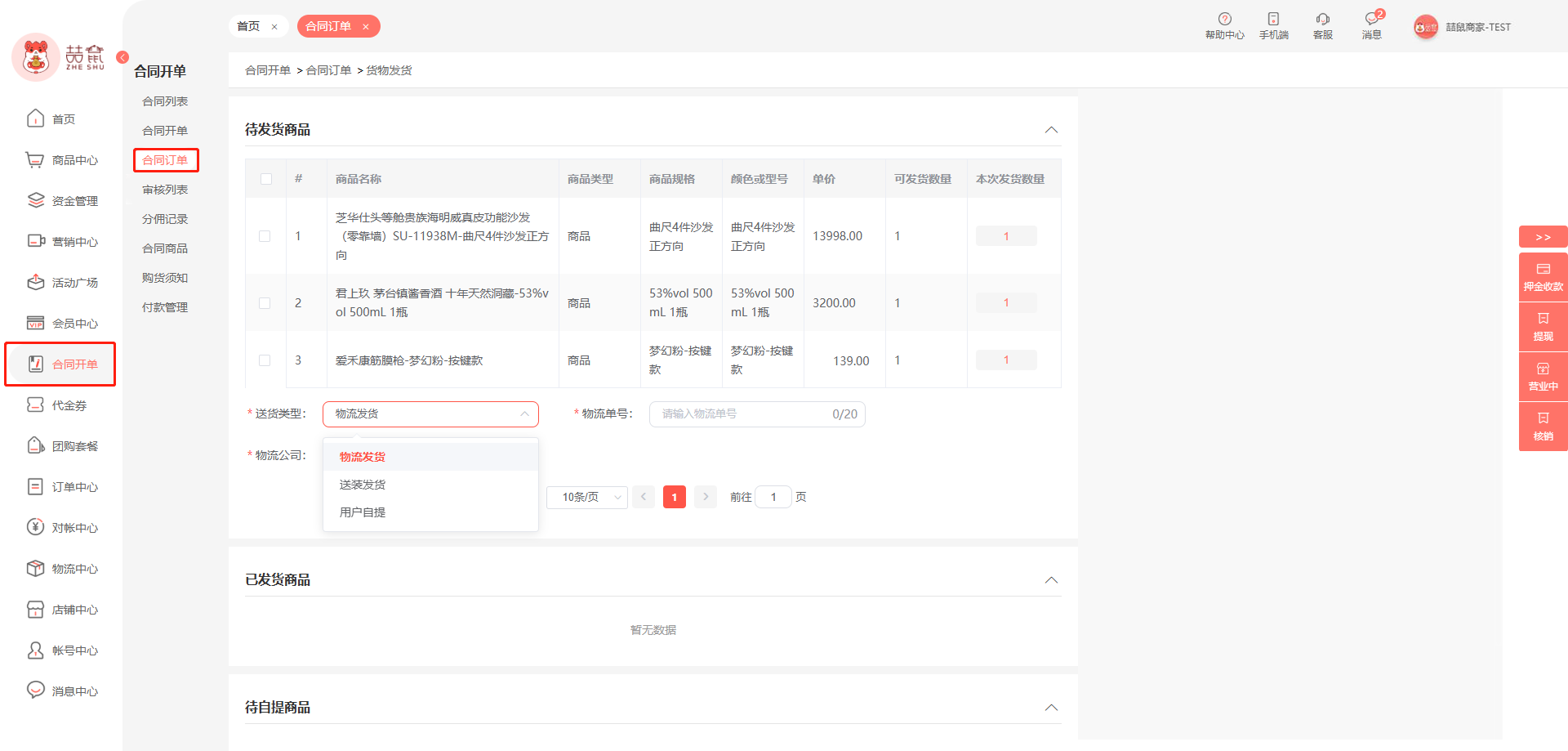The height and width of the screenshot is (751, 1568).
Task: Open 送货类型 dropdown selector
Action: point(430,414)
